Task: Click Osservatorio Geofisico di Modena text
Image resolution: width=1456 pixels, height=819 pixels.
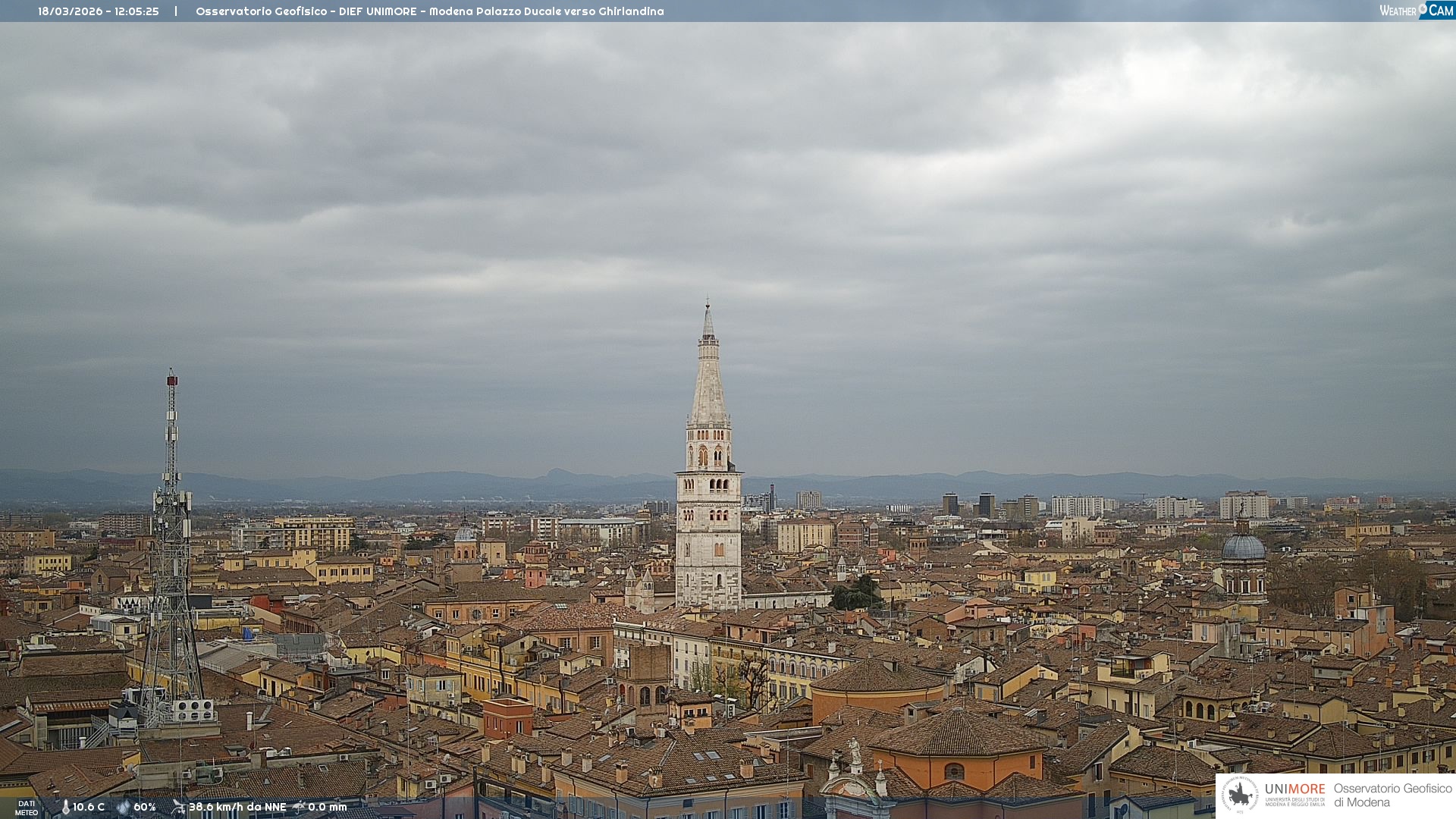Action: point(1392,795)
